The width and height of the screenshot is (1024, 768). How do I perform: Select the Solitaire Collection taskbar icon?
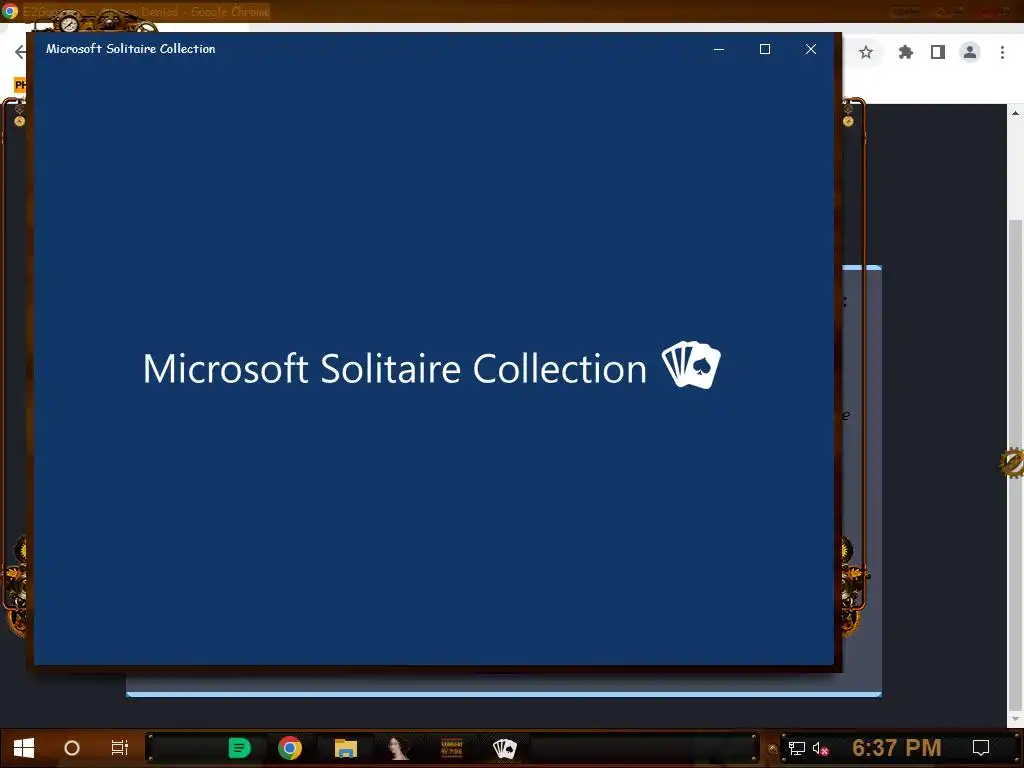tap(504, 748)
